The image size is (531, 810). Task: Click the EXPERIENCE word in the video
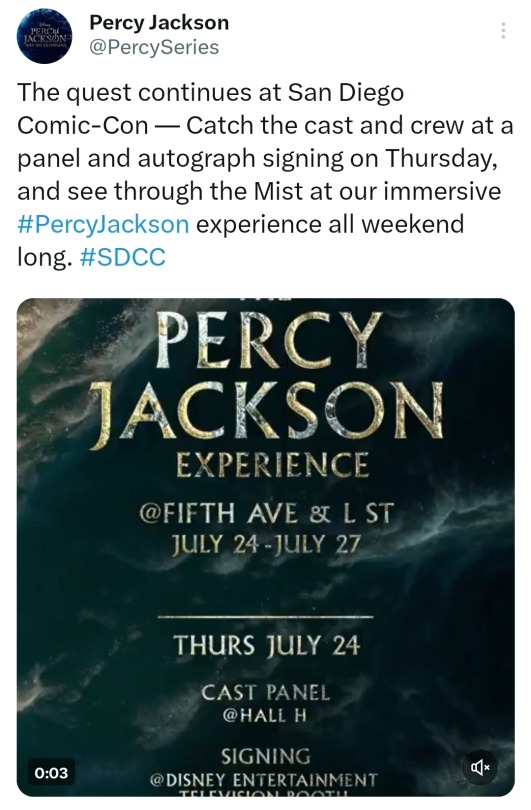273,465
